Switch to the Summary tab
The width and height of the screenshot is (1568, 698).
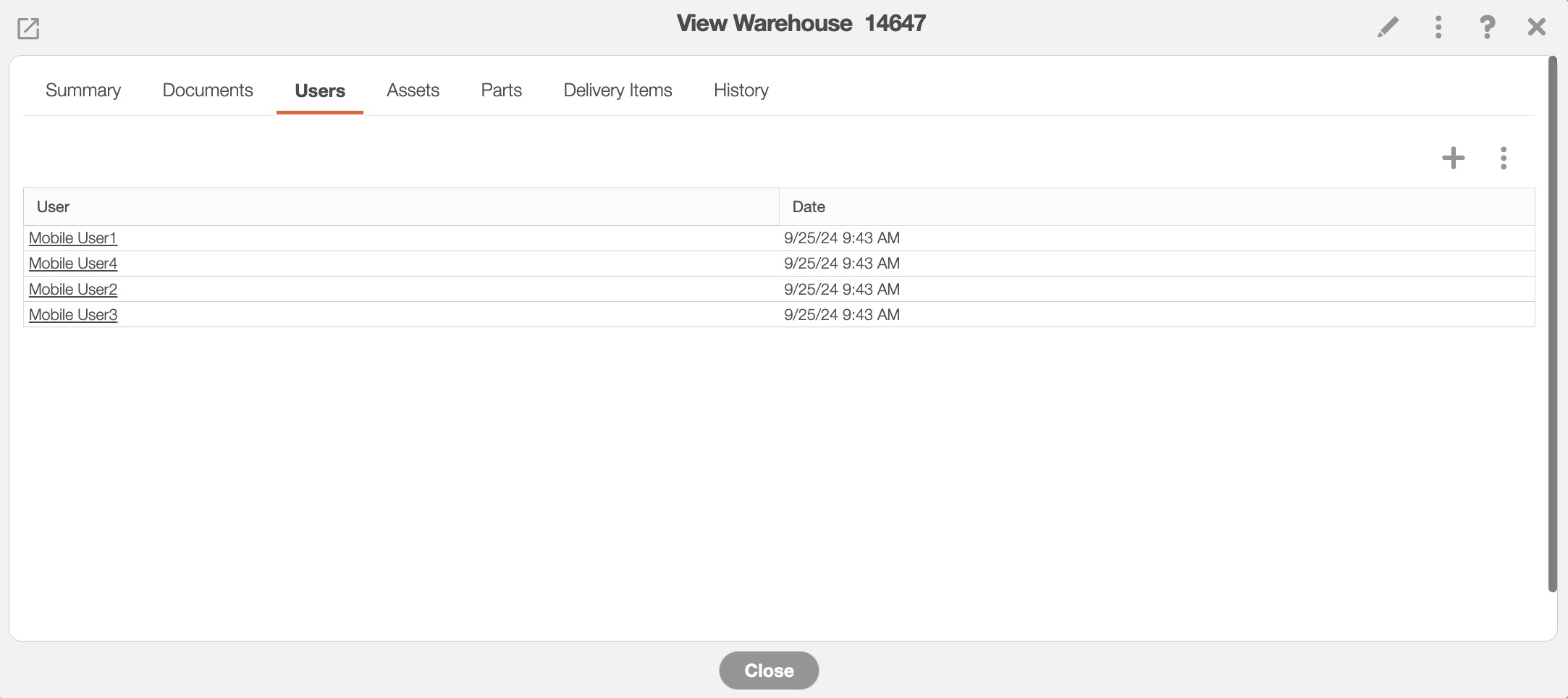tap(83, 91)
